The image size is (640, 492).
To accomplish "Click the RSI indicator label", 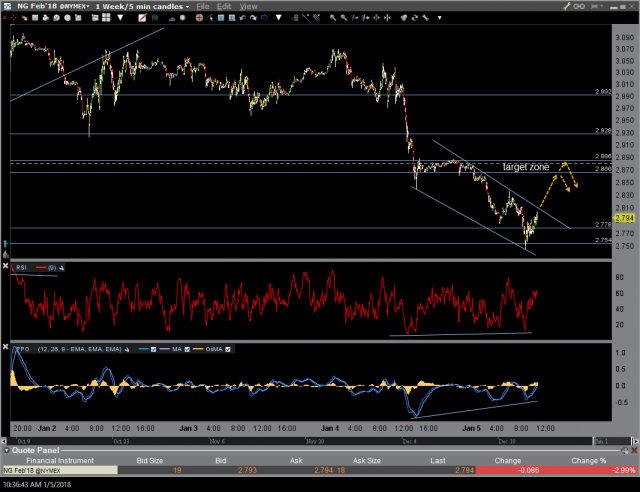I will 21,268.
